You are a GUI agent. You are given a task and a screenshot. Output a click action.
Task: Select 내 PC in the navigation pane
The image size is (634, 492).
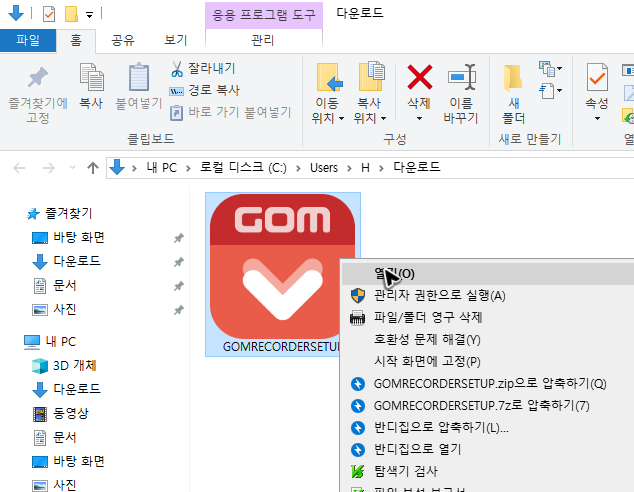(61, 342)
